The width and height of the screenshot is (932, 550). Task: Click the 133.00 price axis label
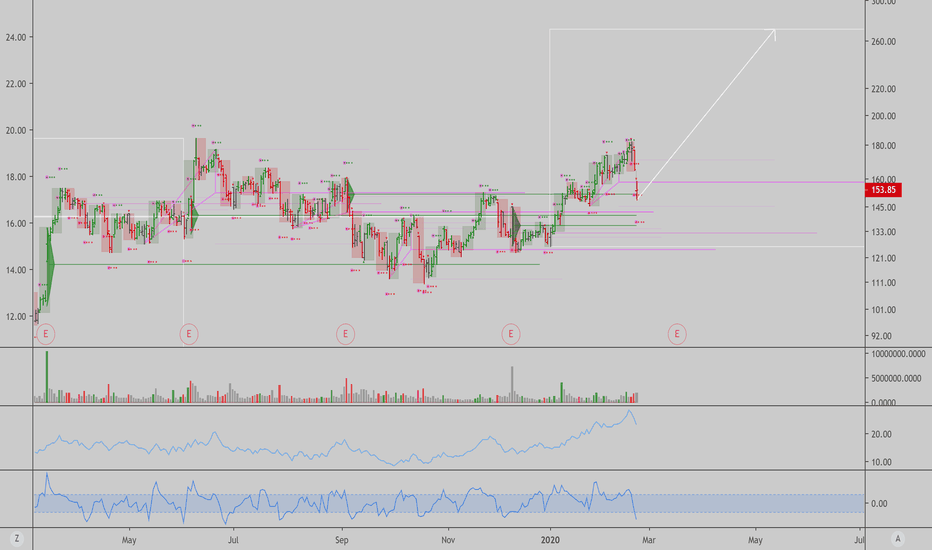click(x=883, y=232)
